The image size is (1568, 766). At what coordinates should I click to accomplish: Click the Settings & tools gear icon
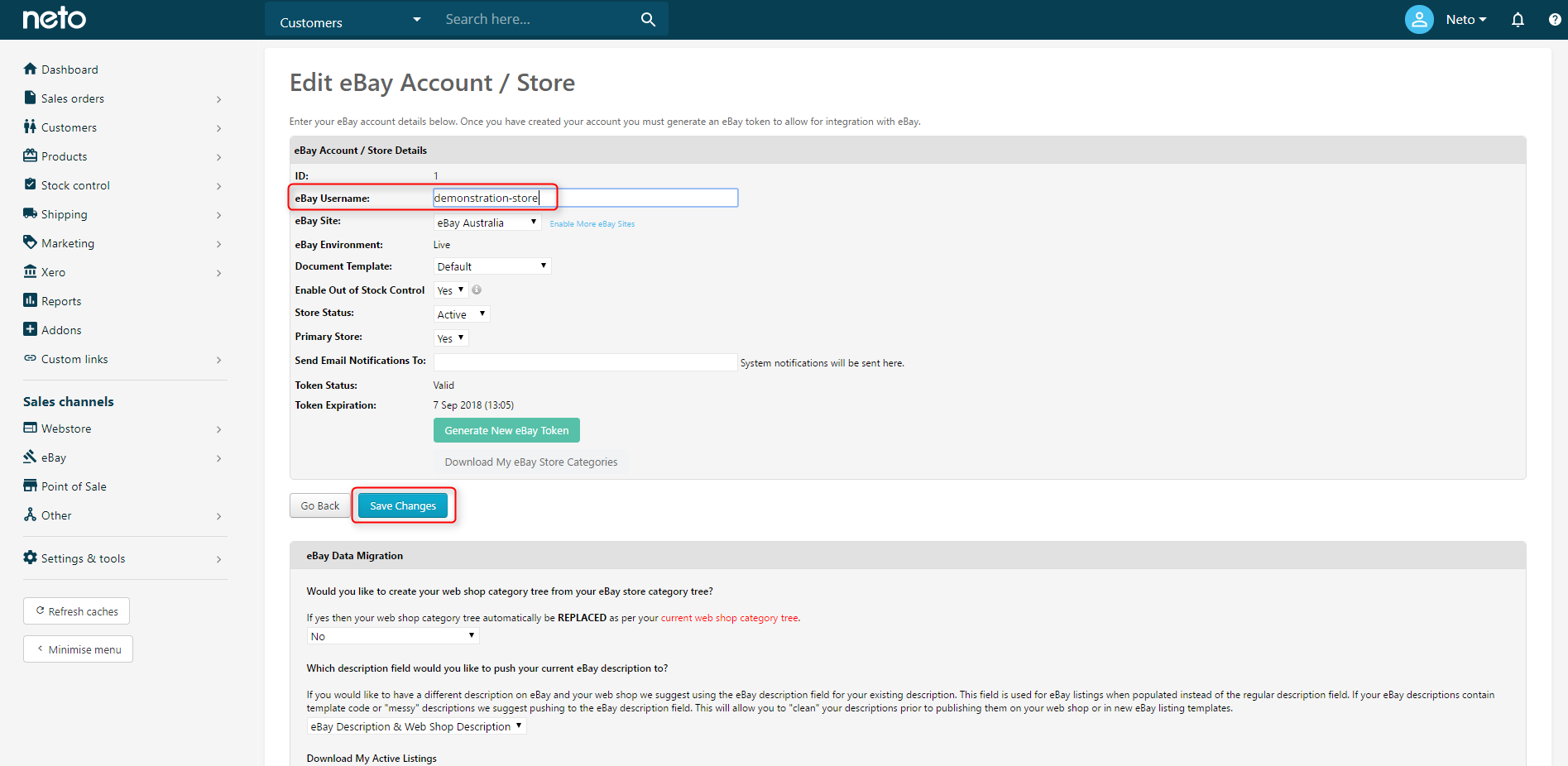[x=31, y=558]
